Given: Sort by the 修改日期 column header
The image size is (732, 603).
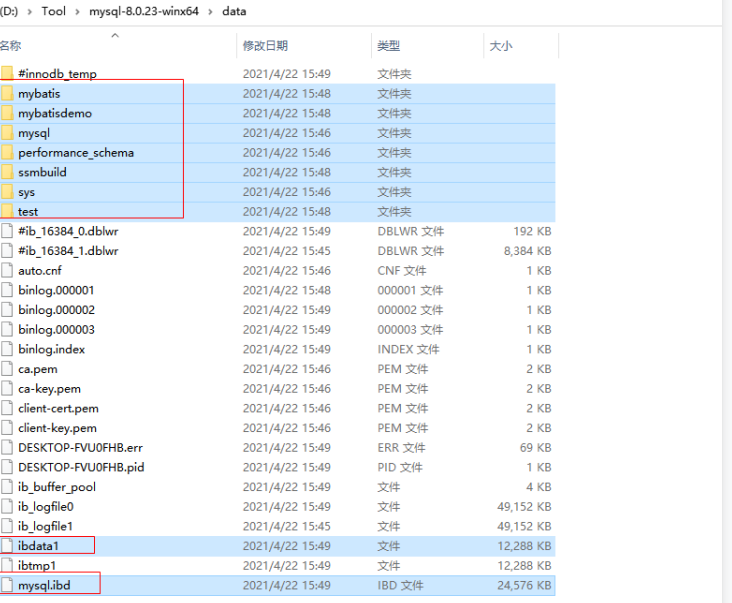Looking at the screenshot, I should click(x=265, y=46).
